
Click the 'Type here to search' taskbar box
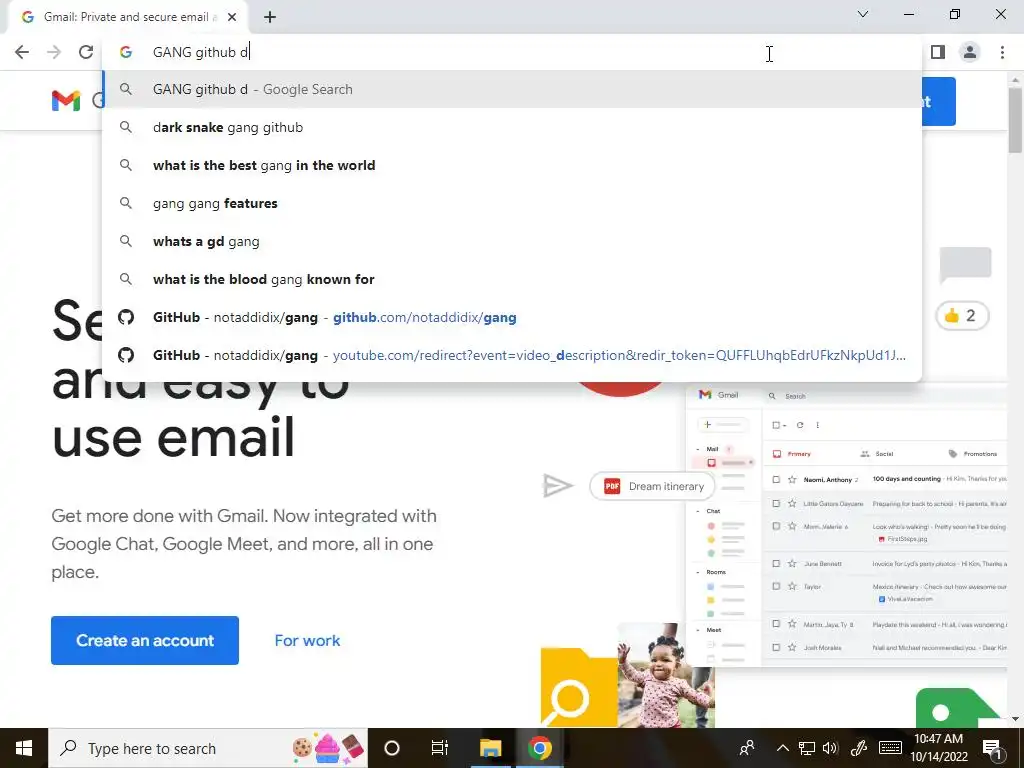[x=208, y=748]
